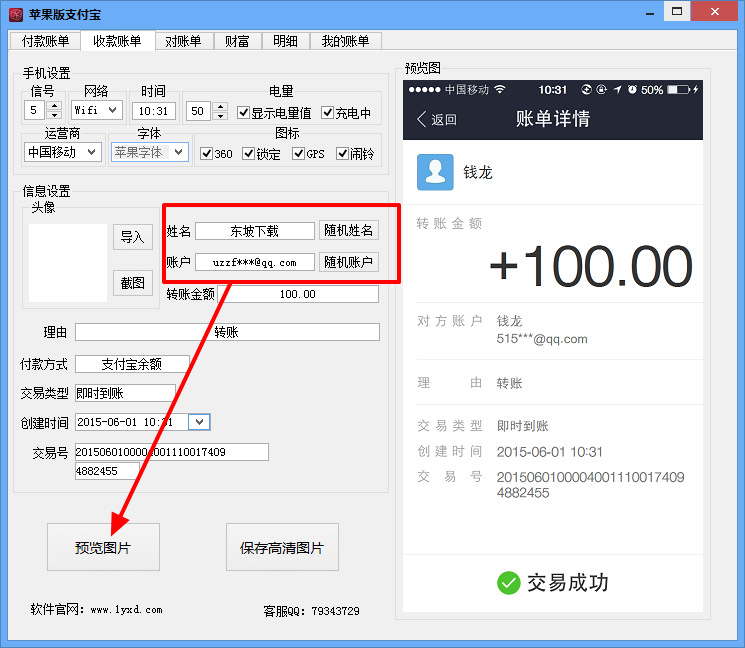Decrease the 信号 value with down arrow

(x=55, y=115)
